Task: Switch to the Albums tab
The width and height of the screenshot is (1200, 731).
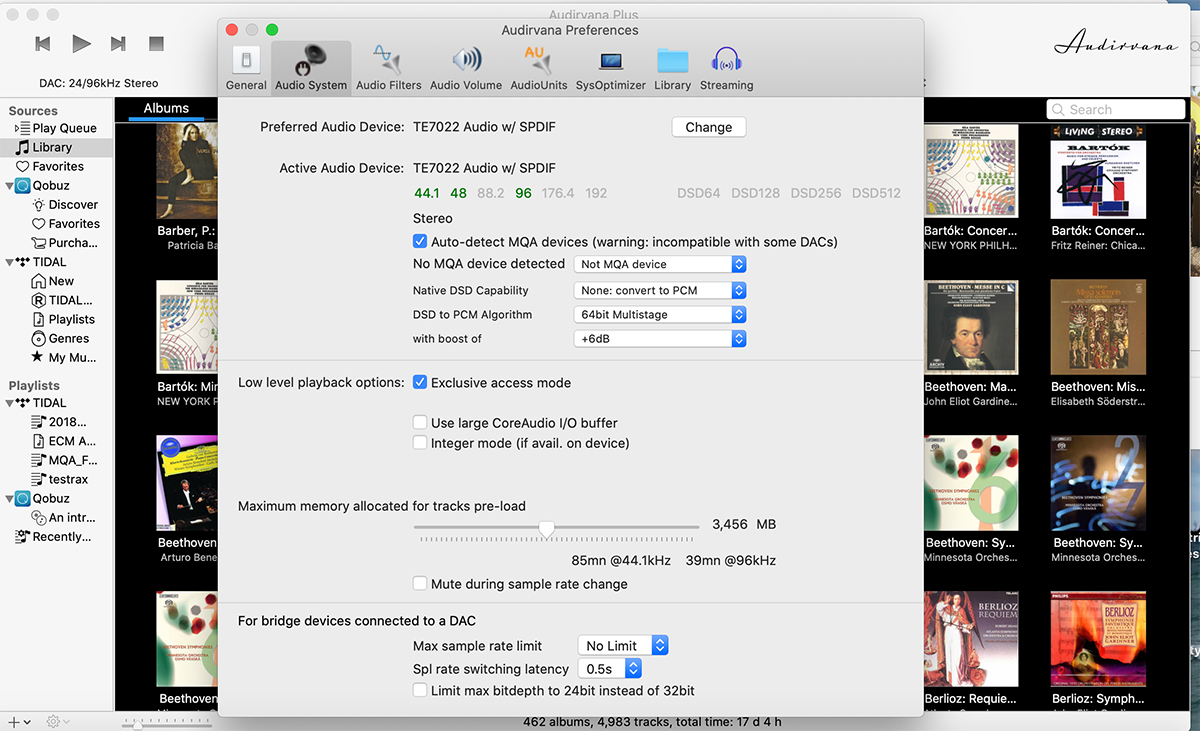Action: [x=166, y=108]
